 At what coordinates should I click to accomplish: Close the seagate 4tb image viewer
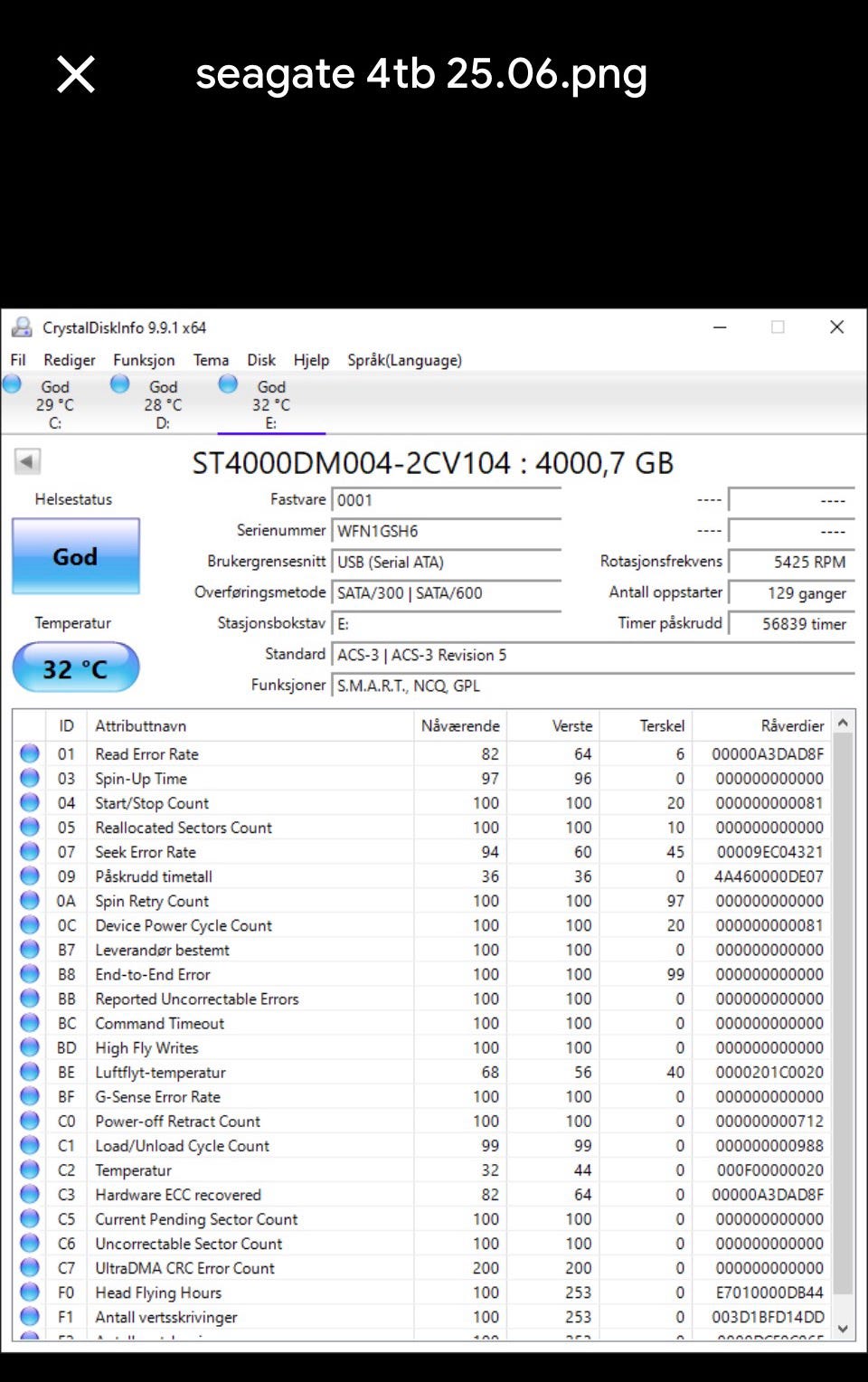tap(76, 74)
